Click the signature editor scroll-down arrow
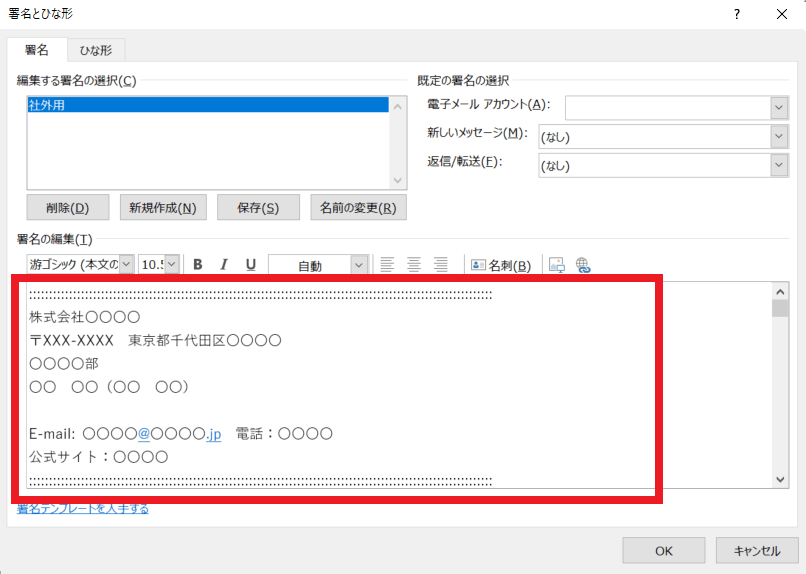The width and height of the screenshot is (806, 574). [780, 479]
